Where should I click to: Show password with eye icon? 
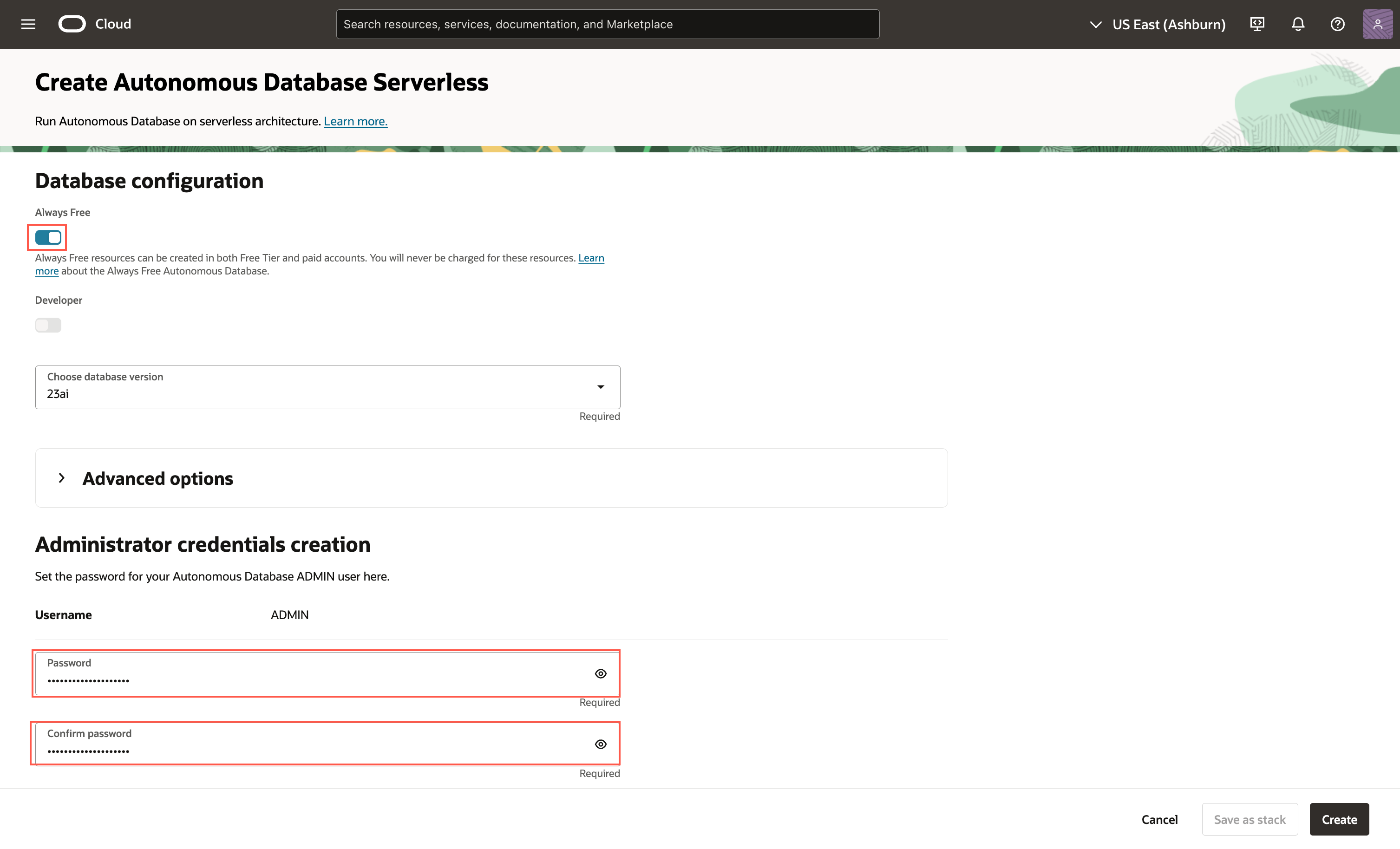[601, 673]
